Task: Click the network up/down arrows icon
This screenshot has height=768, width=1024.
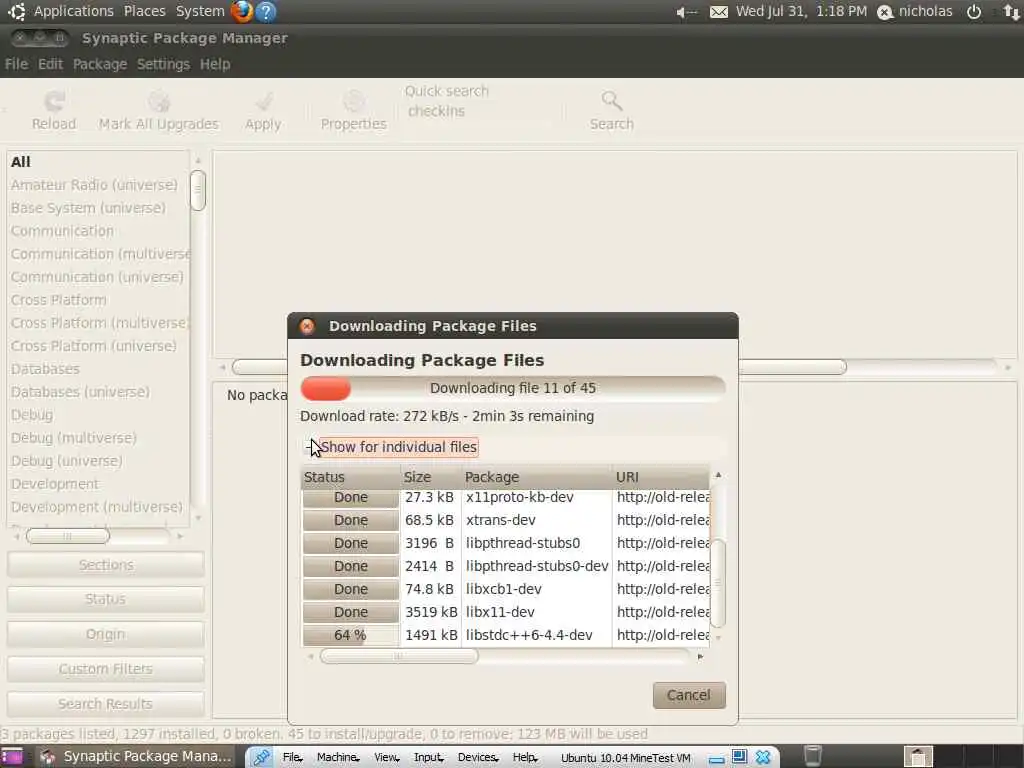Action: 1012,12
